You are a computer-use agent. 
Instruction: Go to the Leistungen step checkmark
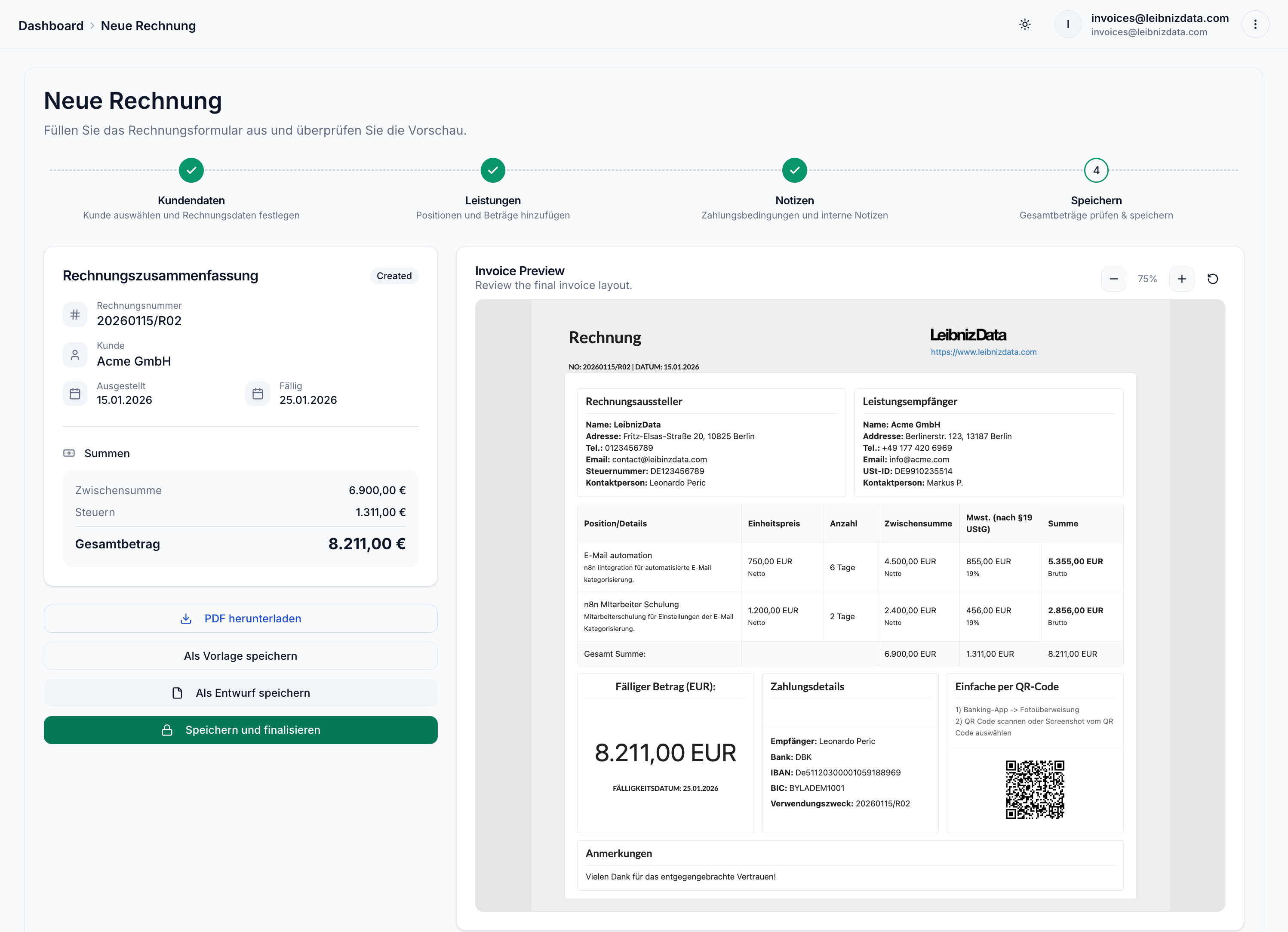point(493,170)
